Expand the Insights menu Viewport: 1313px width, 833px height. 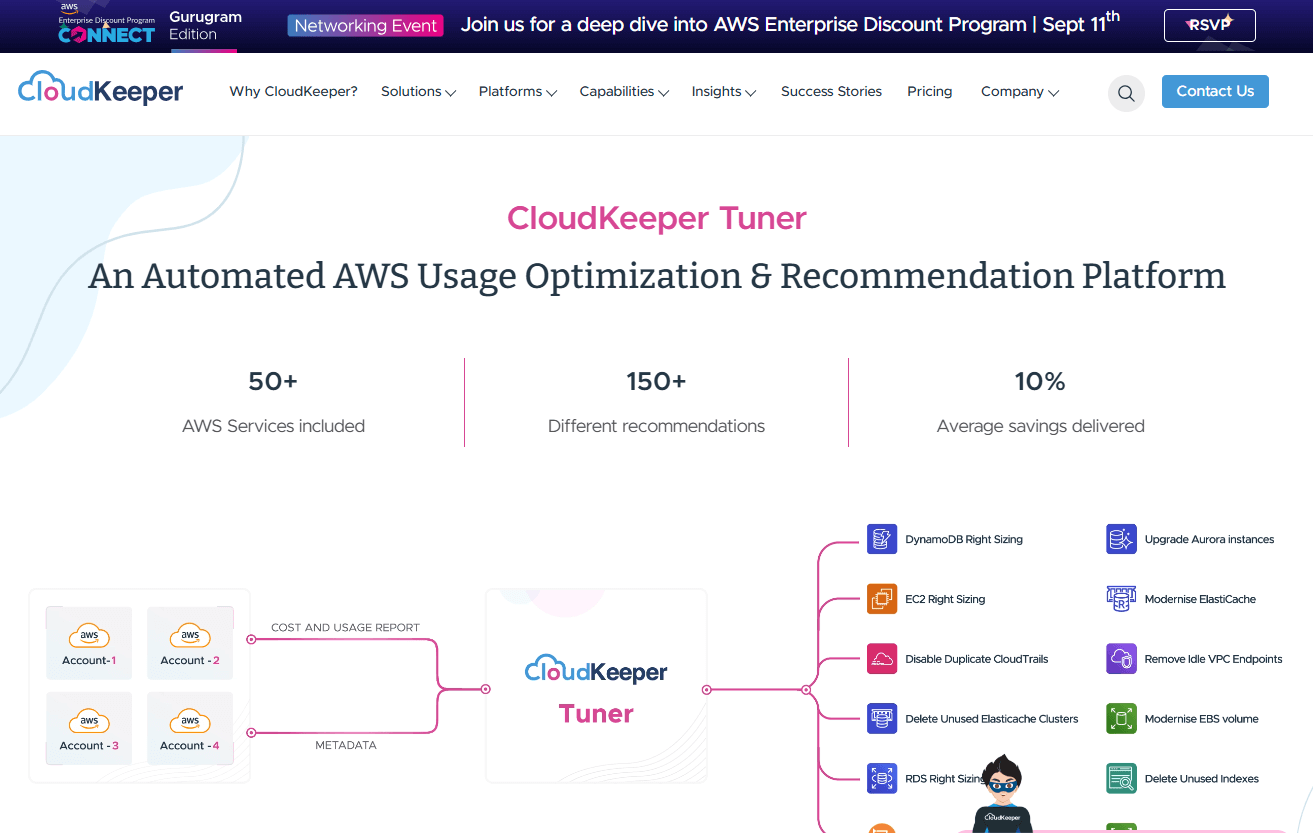click(723, 92)
